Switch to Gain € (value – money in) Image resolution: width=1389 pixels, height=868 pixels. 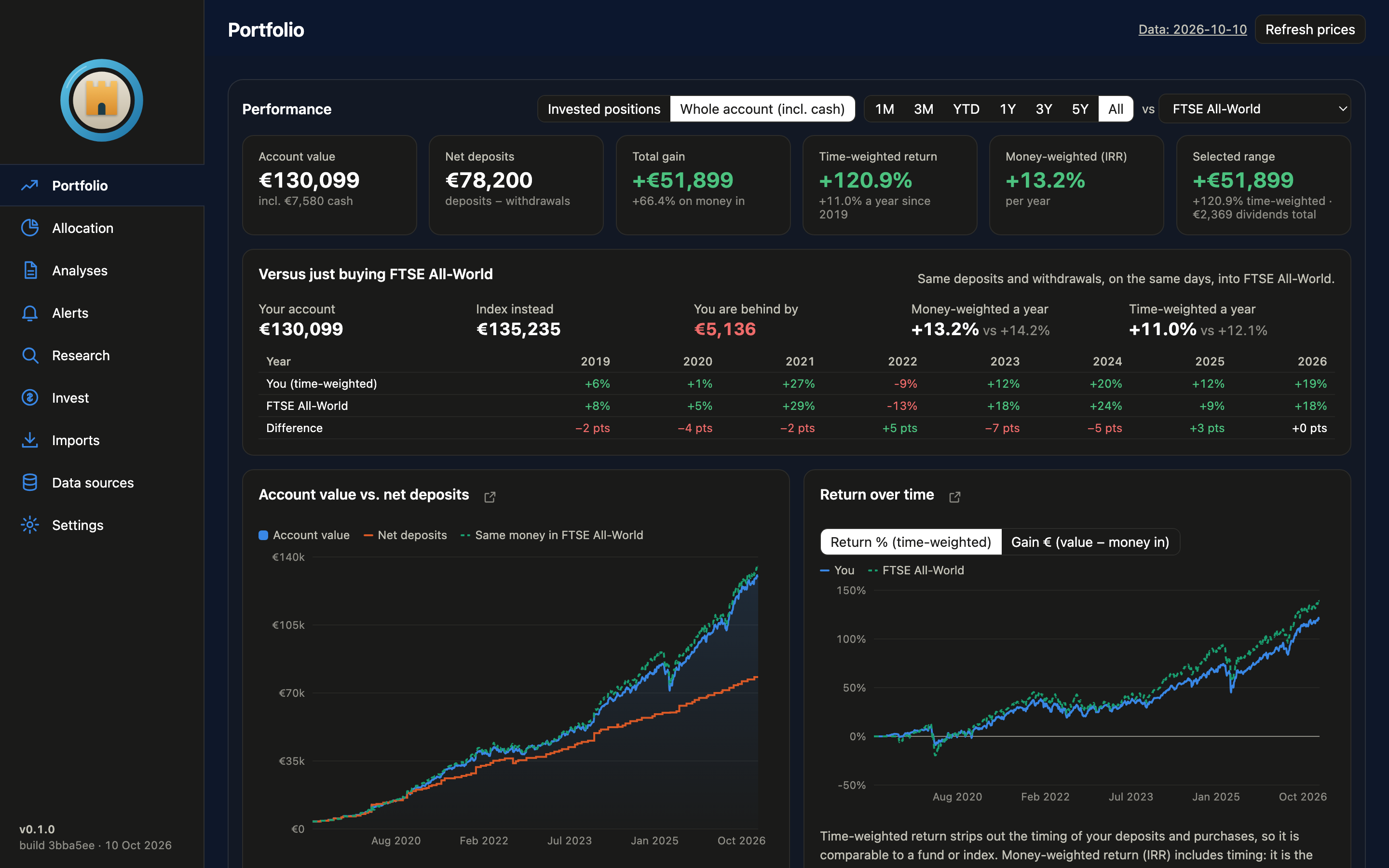point(1090,542)
